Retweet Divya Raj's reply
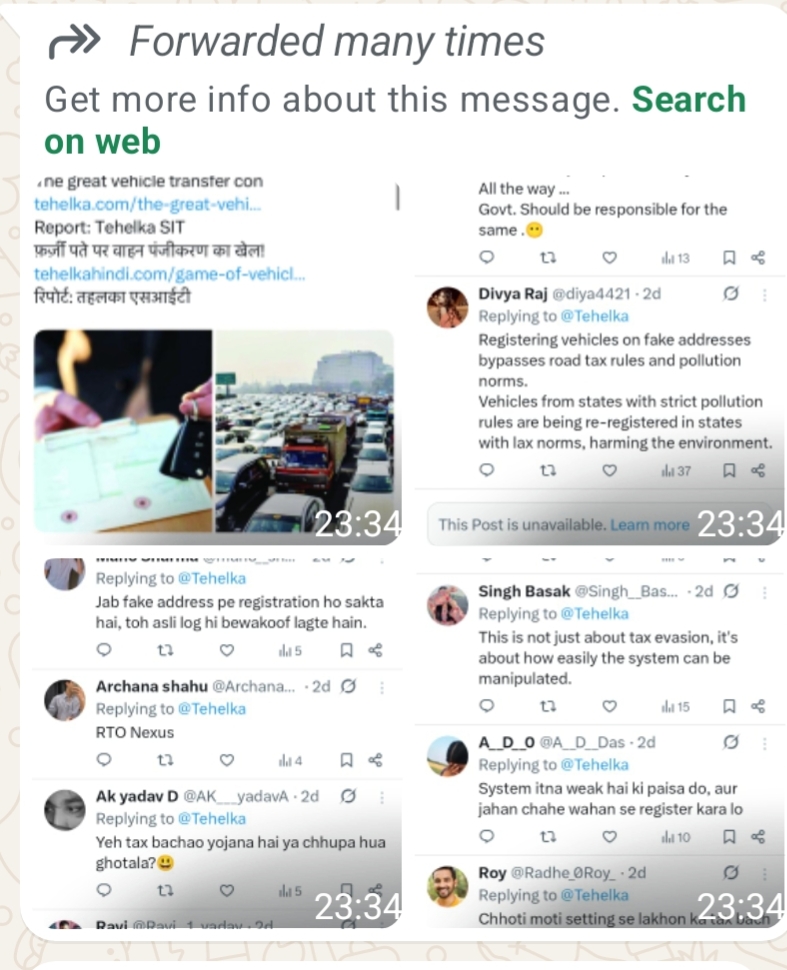 point(548,471)
